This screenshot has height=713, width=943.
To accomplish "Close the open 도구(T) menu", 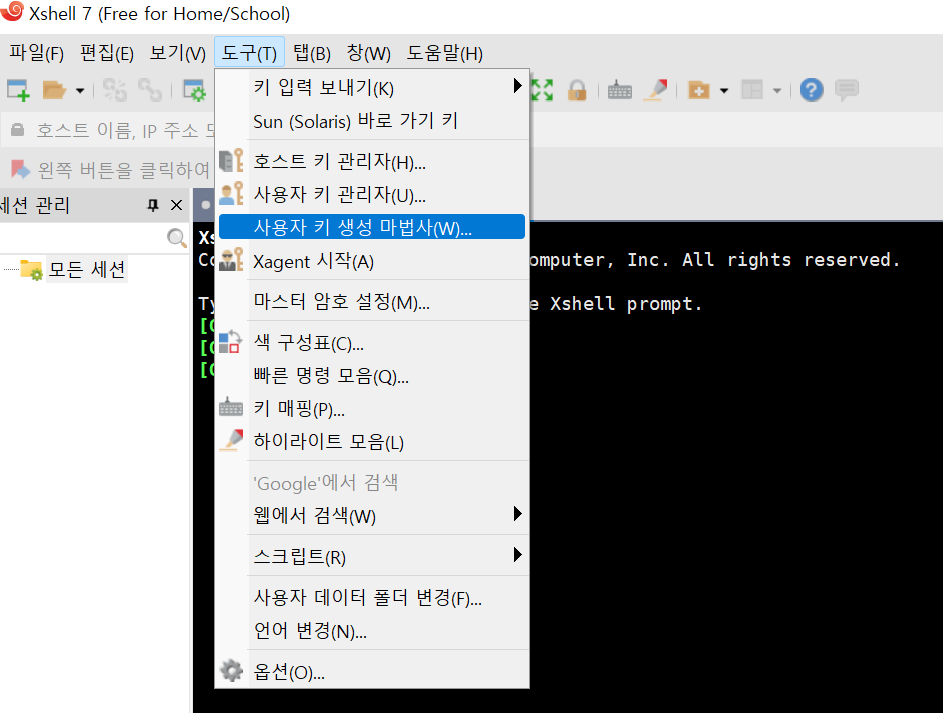I will coord(249,53).
